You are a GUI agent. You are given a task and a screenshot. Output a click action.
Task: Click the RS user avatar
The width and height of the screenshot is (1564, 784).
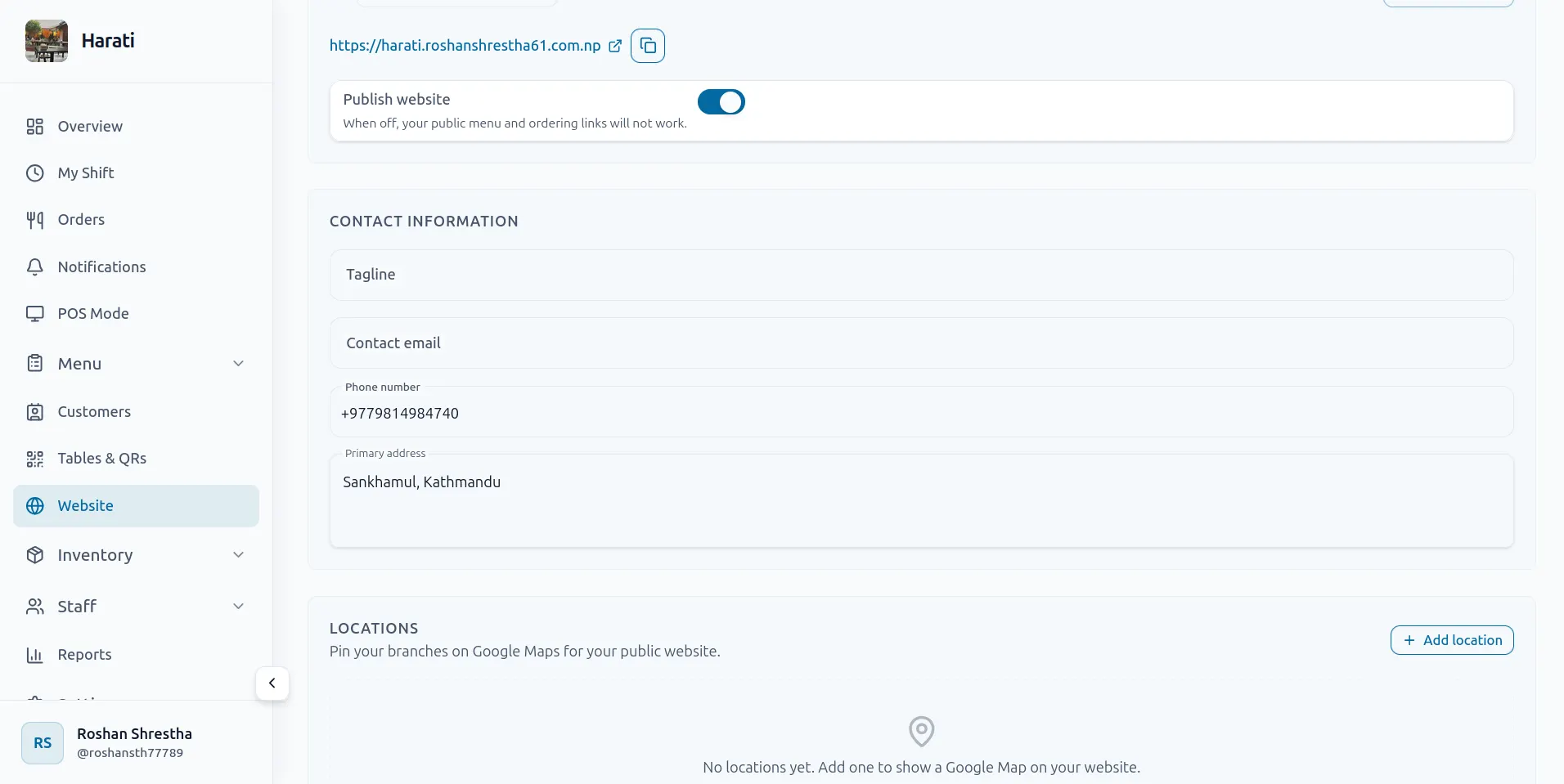point(43,743)
